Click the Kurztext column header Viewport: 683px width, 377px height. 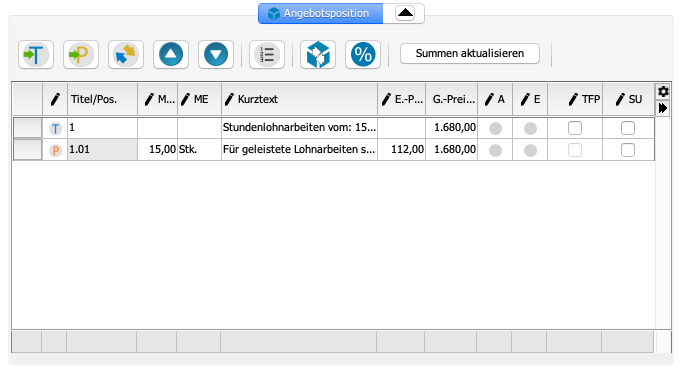point(299,99)
